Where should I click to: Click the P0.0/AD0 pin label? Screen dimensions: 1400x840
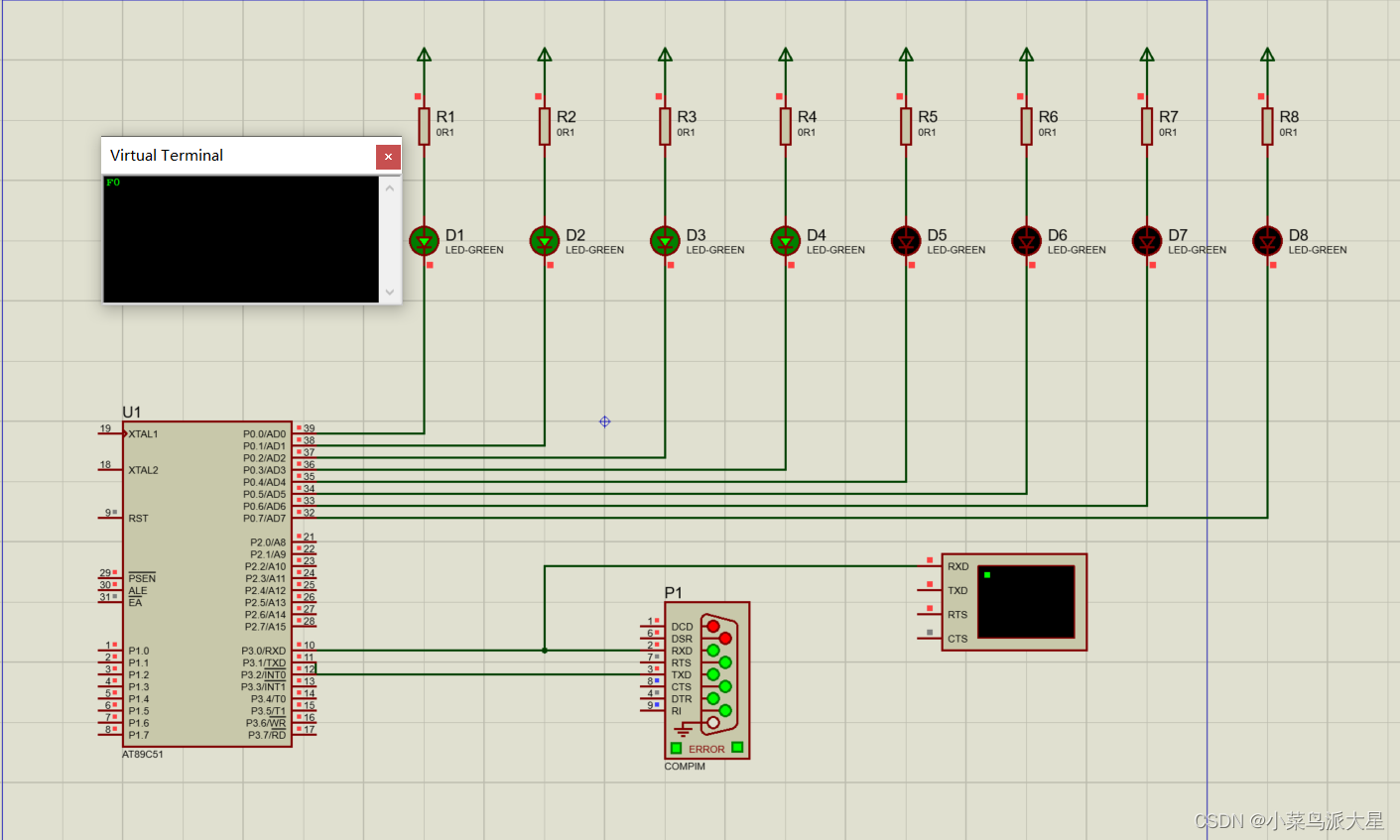tap(264, 434)
